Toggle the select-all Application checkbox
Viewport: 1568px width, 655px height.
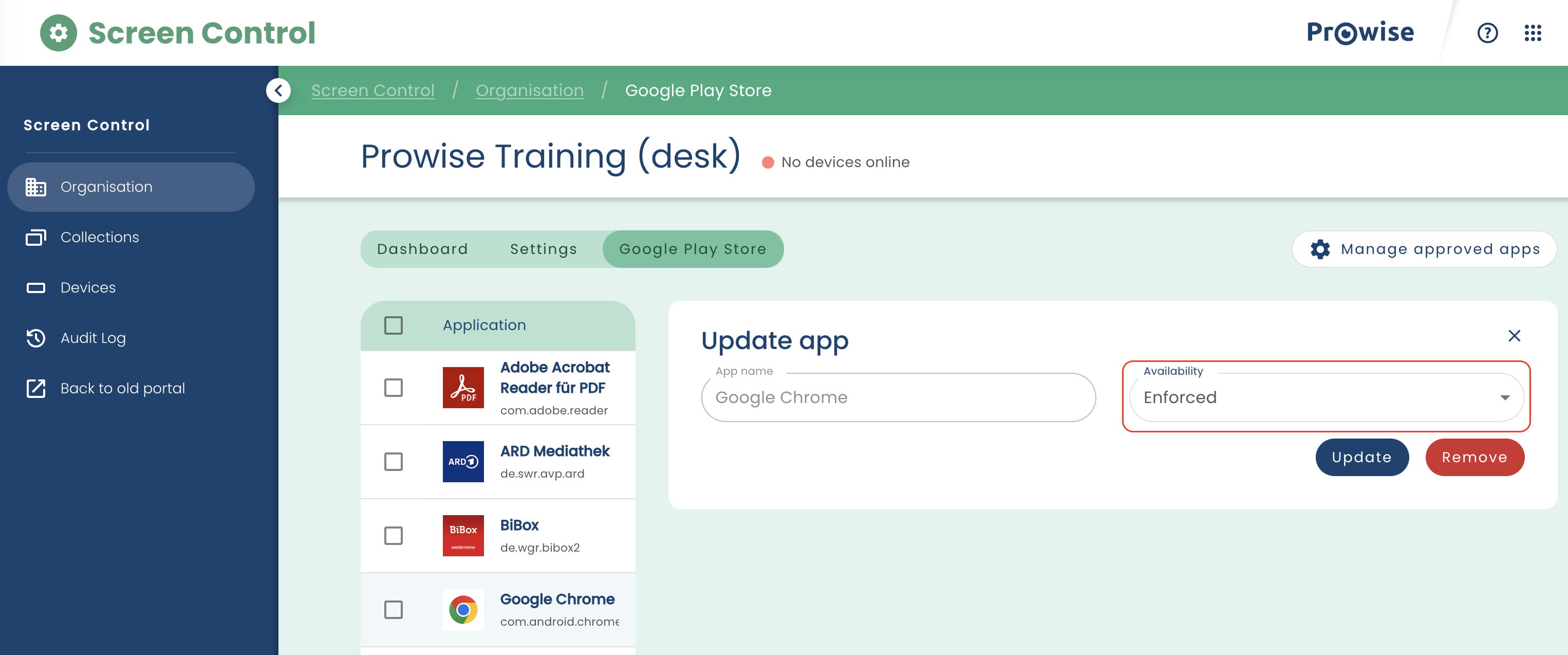point(393,325)
